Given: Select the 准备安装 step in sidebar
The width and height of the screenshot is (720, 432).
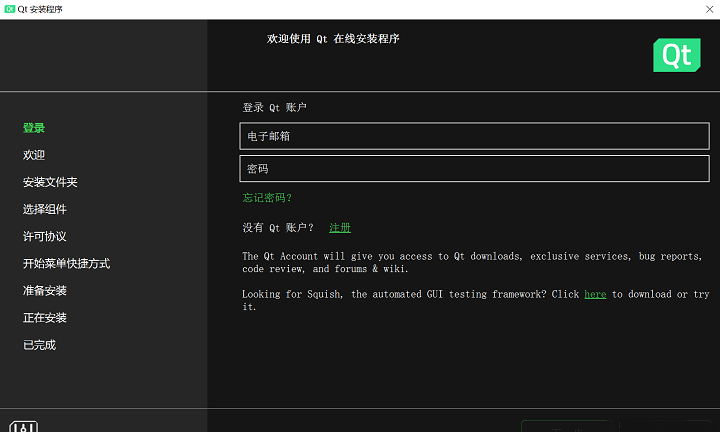Looking at the screenshot, I should [x=45, y=291].
